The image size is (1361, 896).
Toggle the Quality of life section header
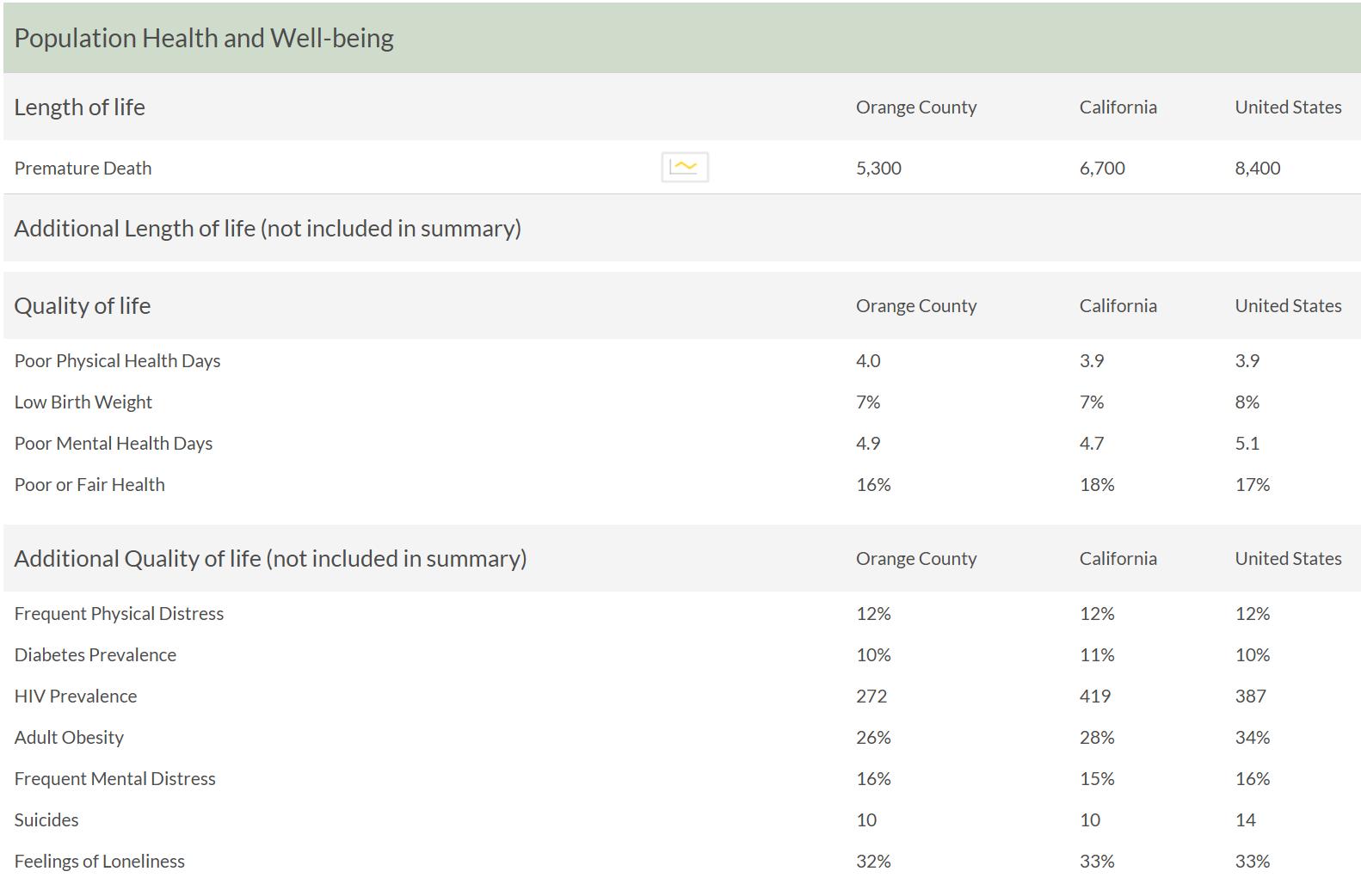pos(83,306)
